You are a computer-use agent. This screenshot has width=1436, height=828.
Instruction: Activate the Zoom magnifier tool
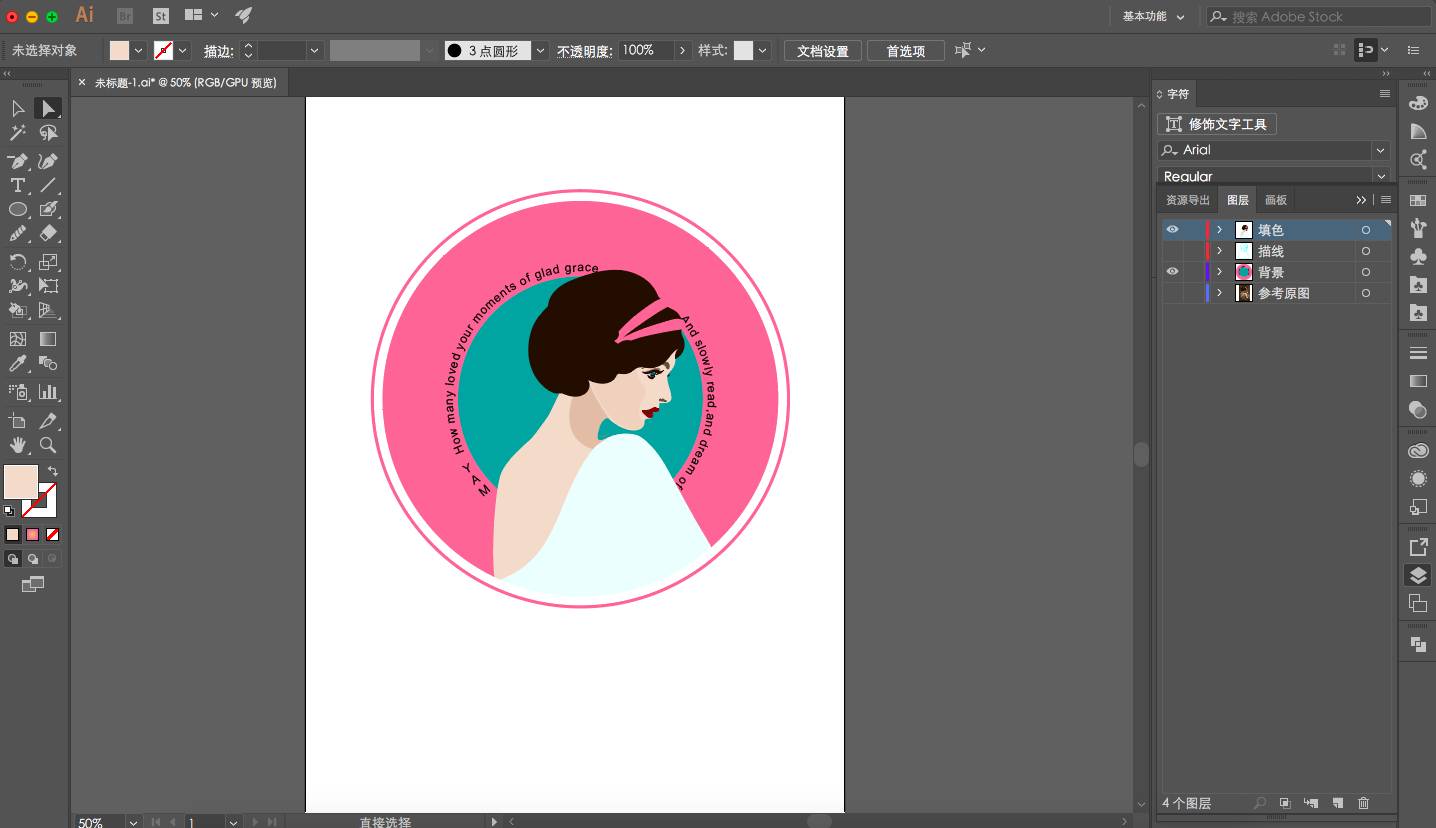tap(48, 445)
